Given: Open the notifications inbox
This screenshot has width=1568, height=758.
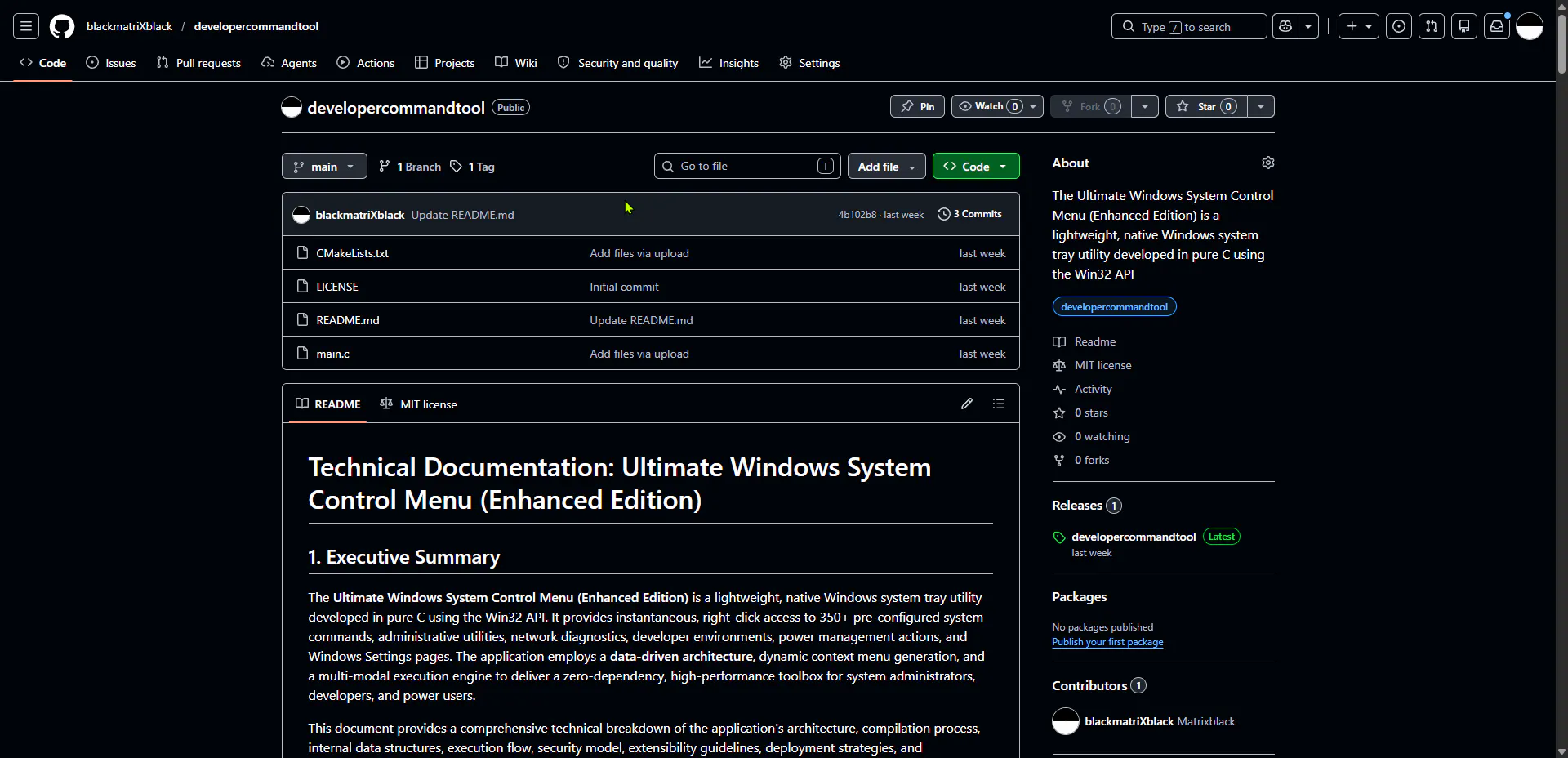Looking at the screenshot, I should (x=1497, y=26).
